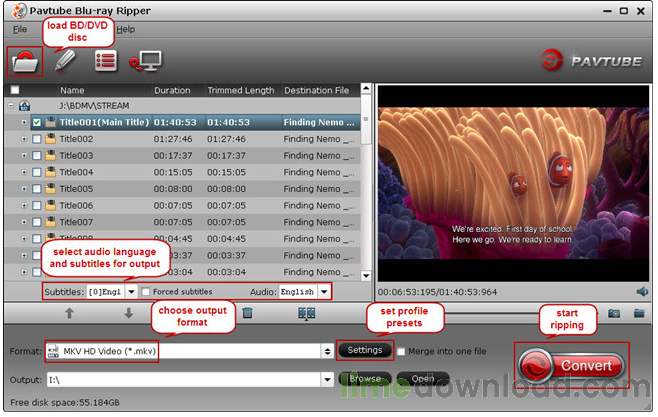The width and height of the screenshot is (658, 417).
Task: Click MKV format icon in Format field
Action: (53, 351)
